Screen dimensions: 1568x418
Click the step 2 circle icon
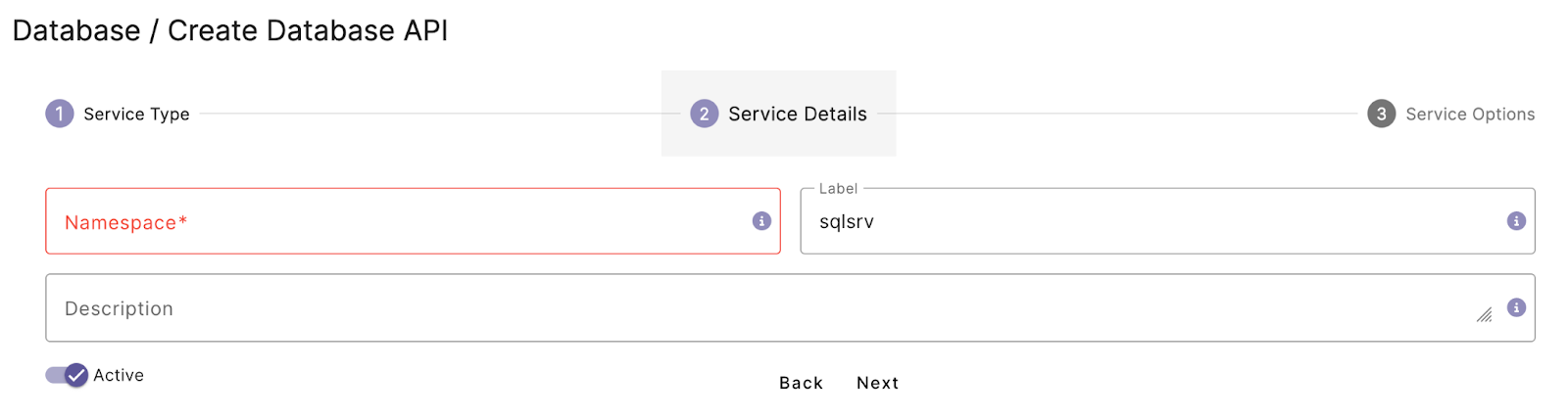(705, 114)
